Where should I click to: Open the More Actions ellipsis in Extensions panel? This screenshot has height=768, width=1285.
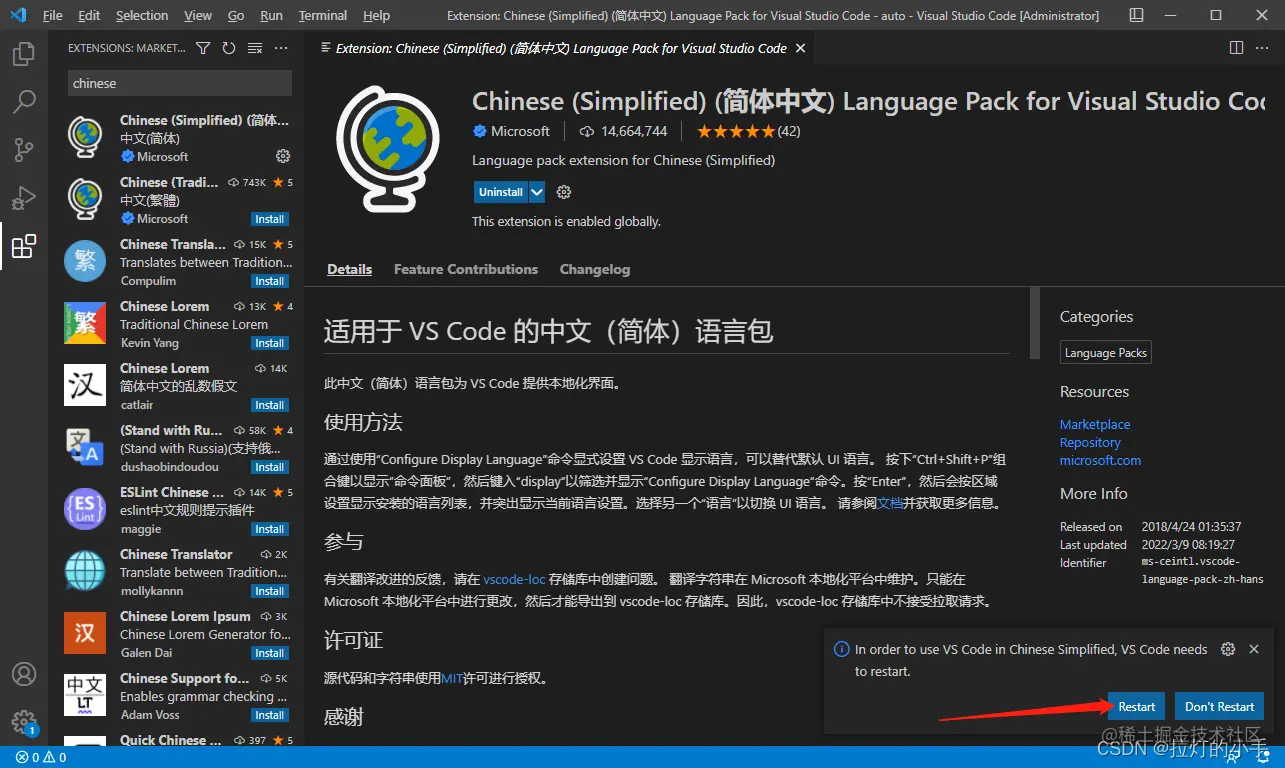pyautogui.click(x=281, y=47)
